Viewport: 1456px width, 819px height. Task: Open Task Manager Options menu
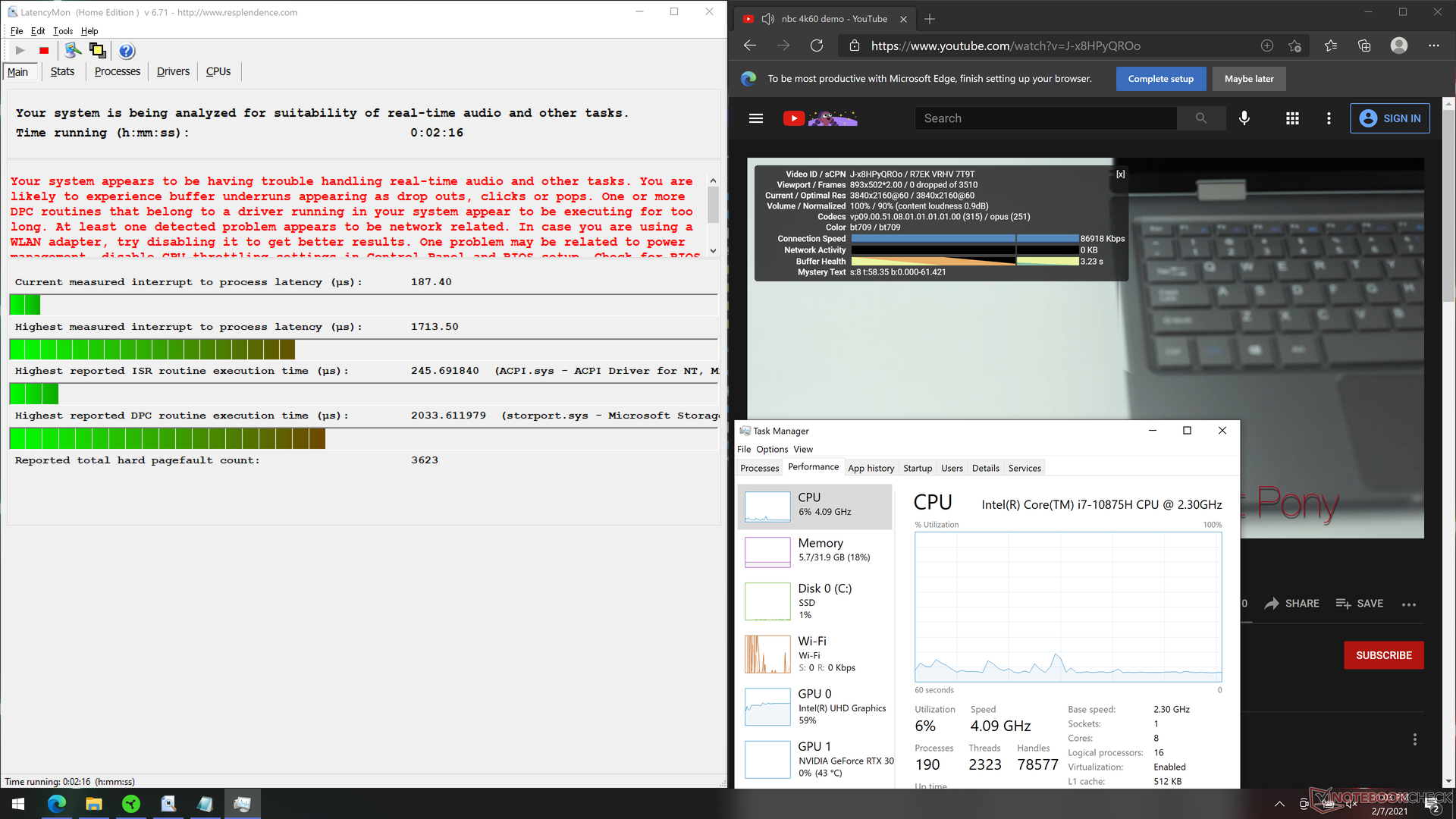[x=772, y=449]
